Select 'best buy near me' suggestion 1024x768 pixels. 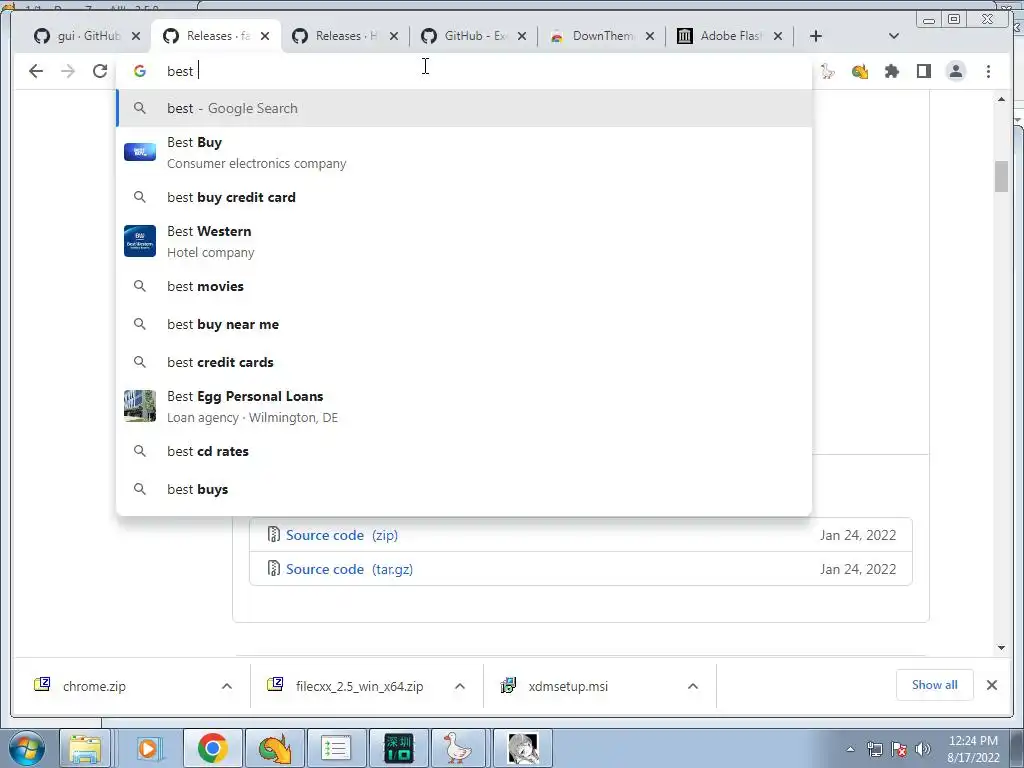[x=464, y=324]
